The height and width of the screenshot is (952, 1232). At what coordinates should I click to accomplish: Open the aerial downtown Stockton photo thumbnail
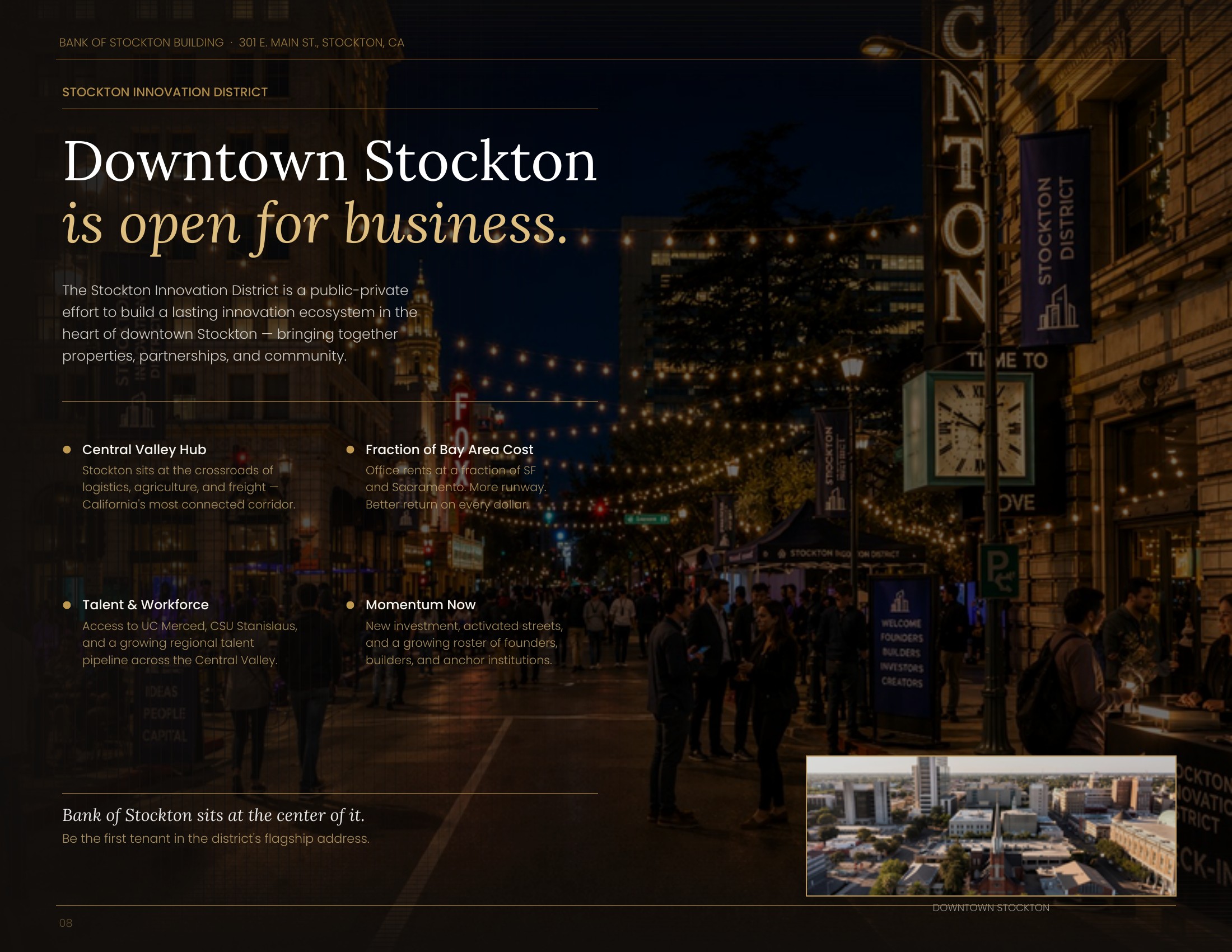pyautogui.click(x=991, y=825)
